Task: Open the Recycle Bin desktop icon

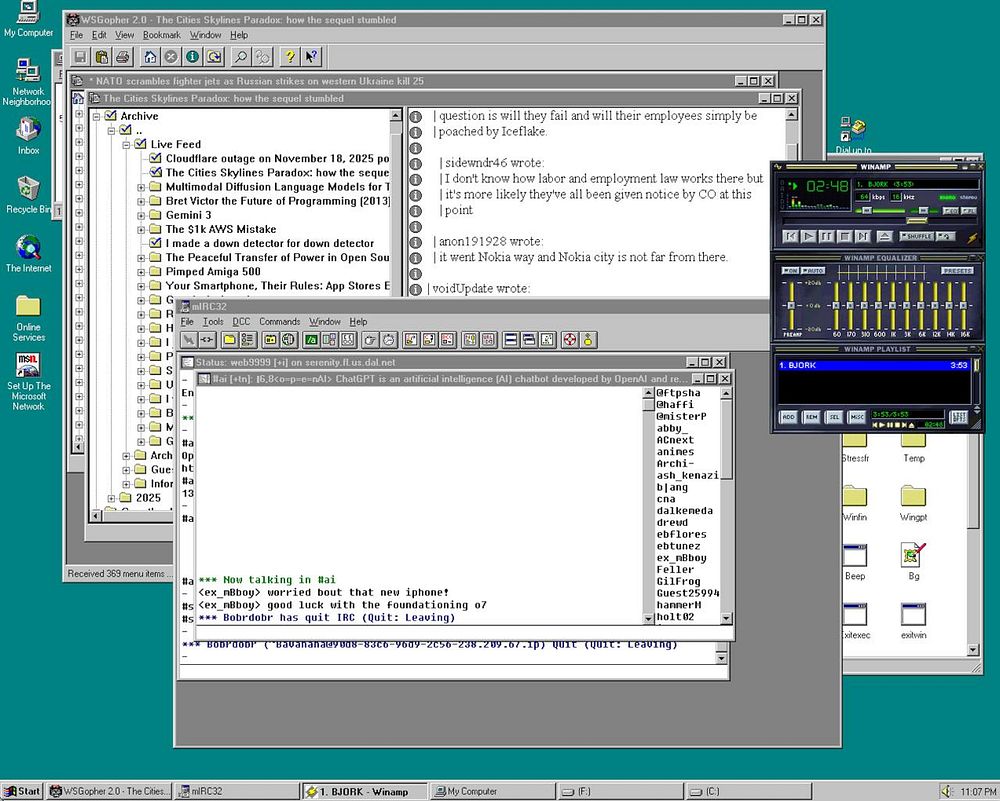Action: [x=28, y=190]
